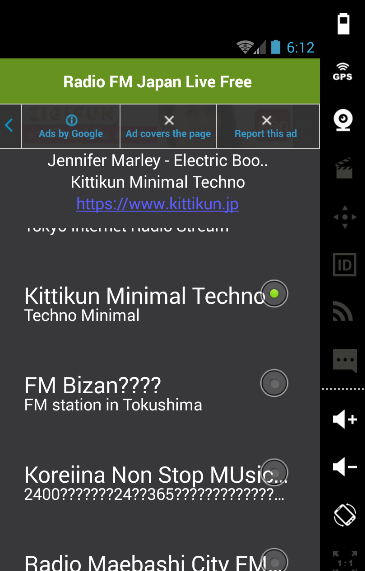Increase volume with the speaker plus icon
Image resolution: width=365 pixels, height=571 pixels.
(345, 420)
